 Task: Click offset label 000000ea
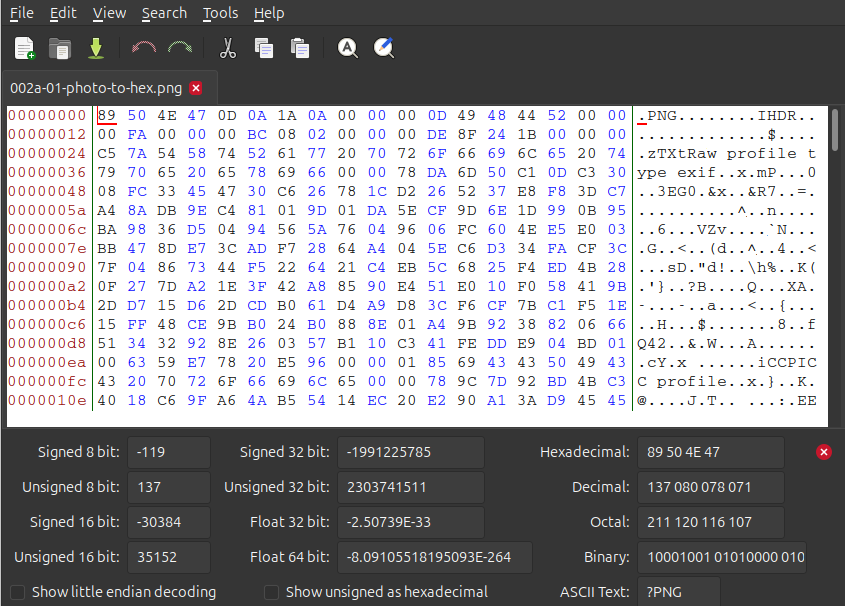[47, 363]
